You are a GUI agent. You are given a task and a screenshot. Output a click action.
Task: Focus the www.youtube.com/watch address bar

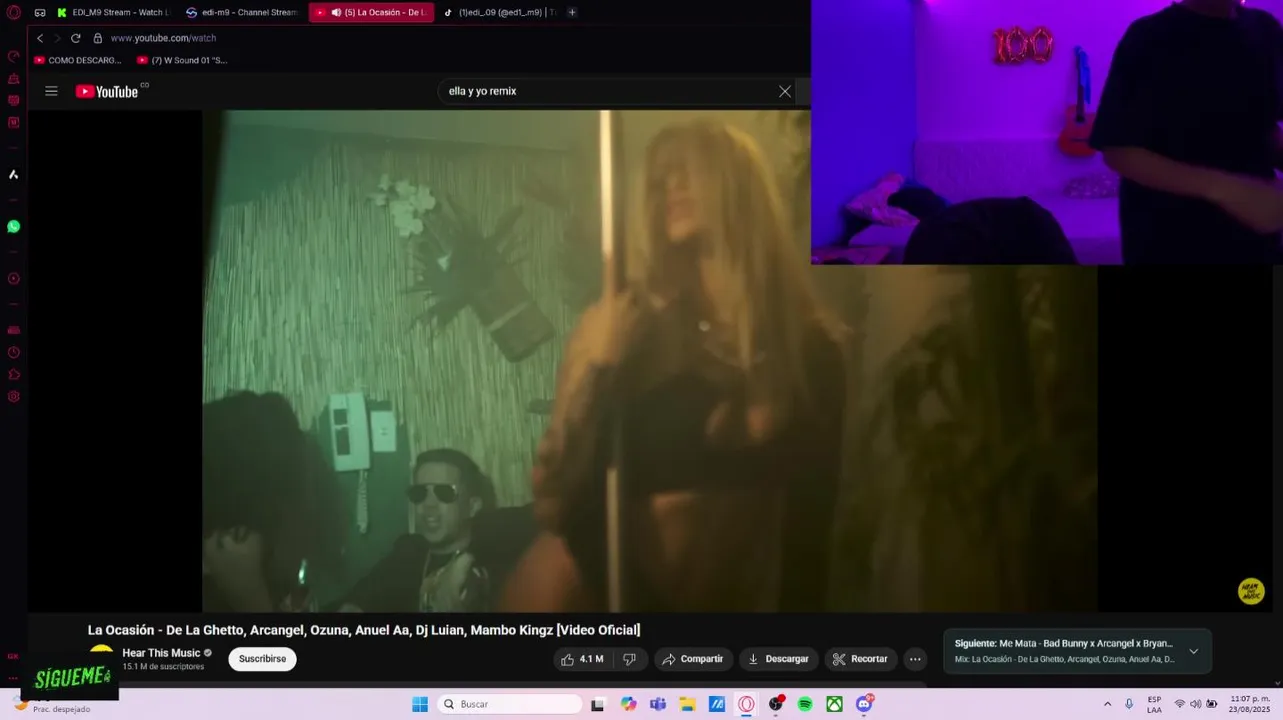tap(163, 38)
